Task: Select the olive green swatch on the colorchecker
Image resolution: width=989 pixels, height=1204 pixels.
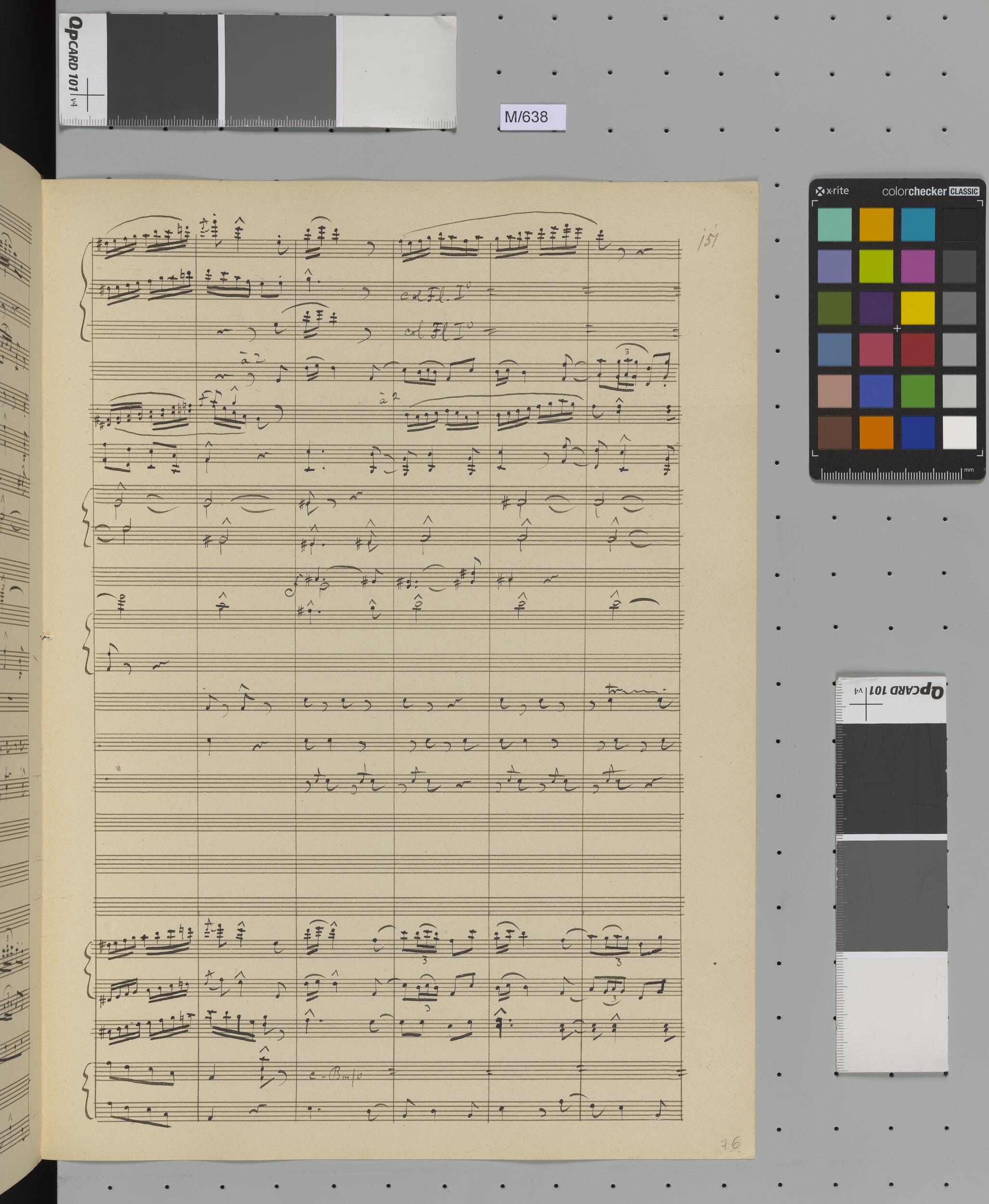Action: tap(835, 308)
